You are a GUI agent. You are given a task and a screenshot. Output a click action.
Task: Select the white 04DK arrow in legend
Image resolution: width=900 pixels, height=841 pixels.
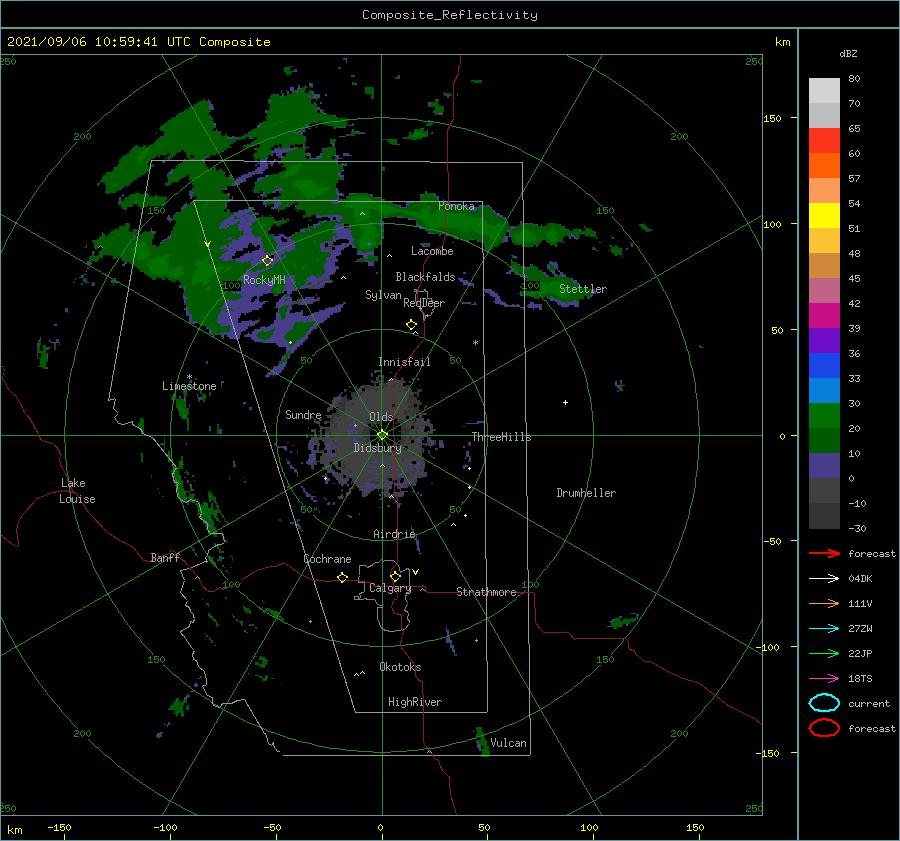pos(824,578)
